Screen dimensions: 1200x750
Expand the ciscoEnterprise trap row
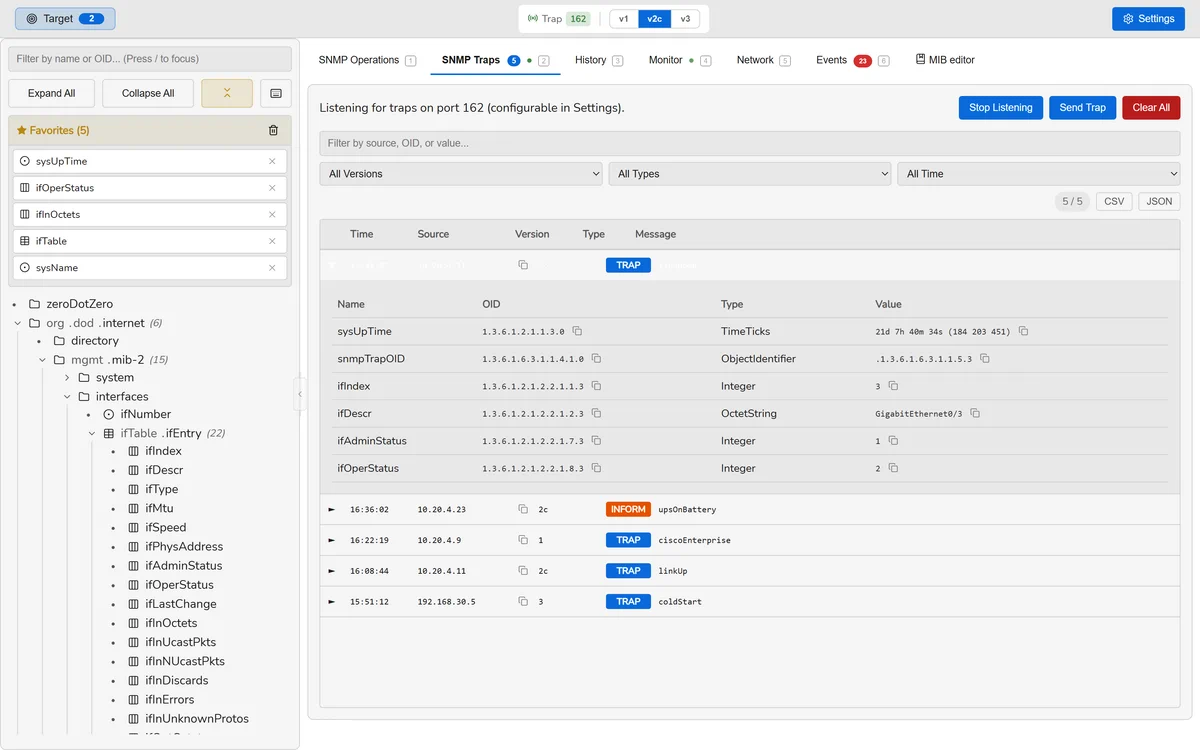[332, 540]
